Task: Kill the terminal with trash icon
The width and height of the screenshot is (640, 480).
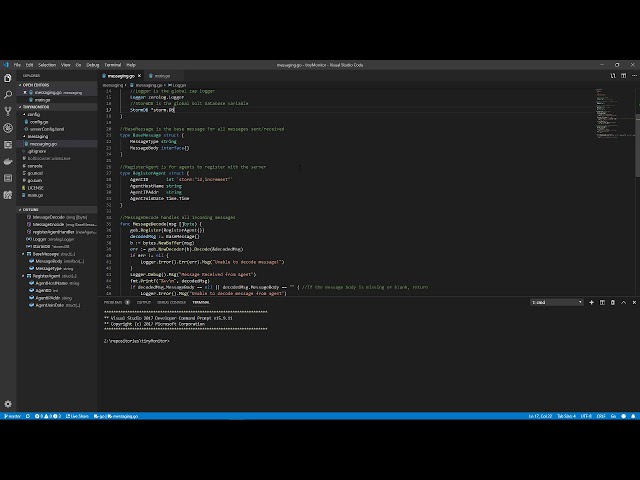Action: tap(613, 302)
